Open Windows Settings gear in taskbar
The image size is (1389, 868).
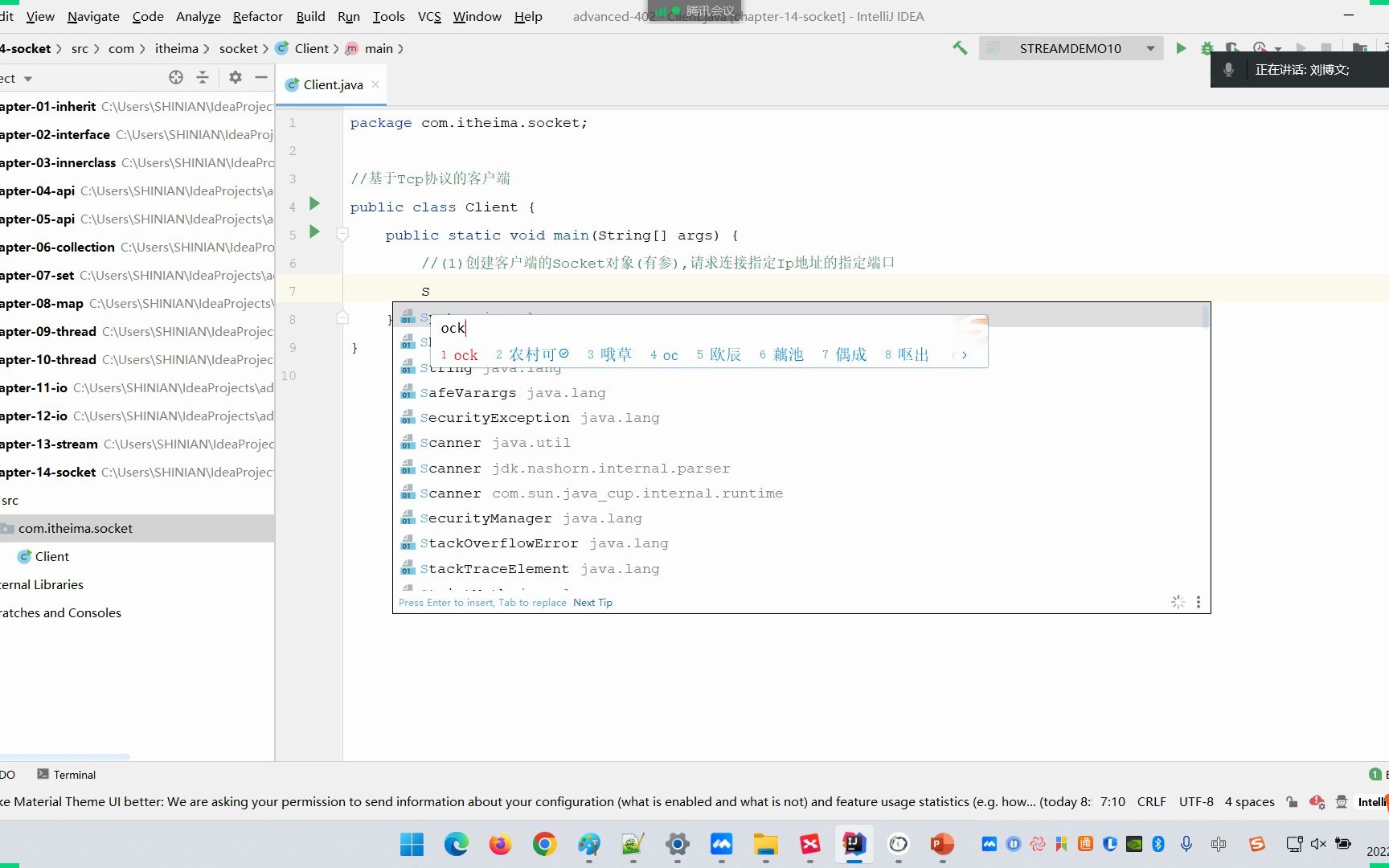678,844
